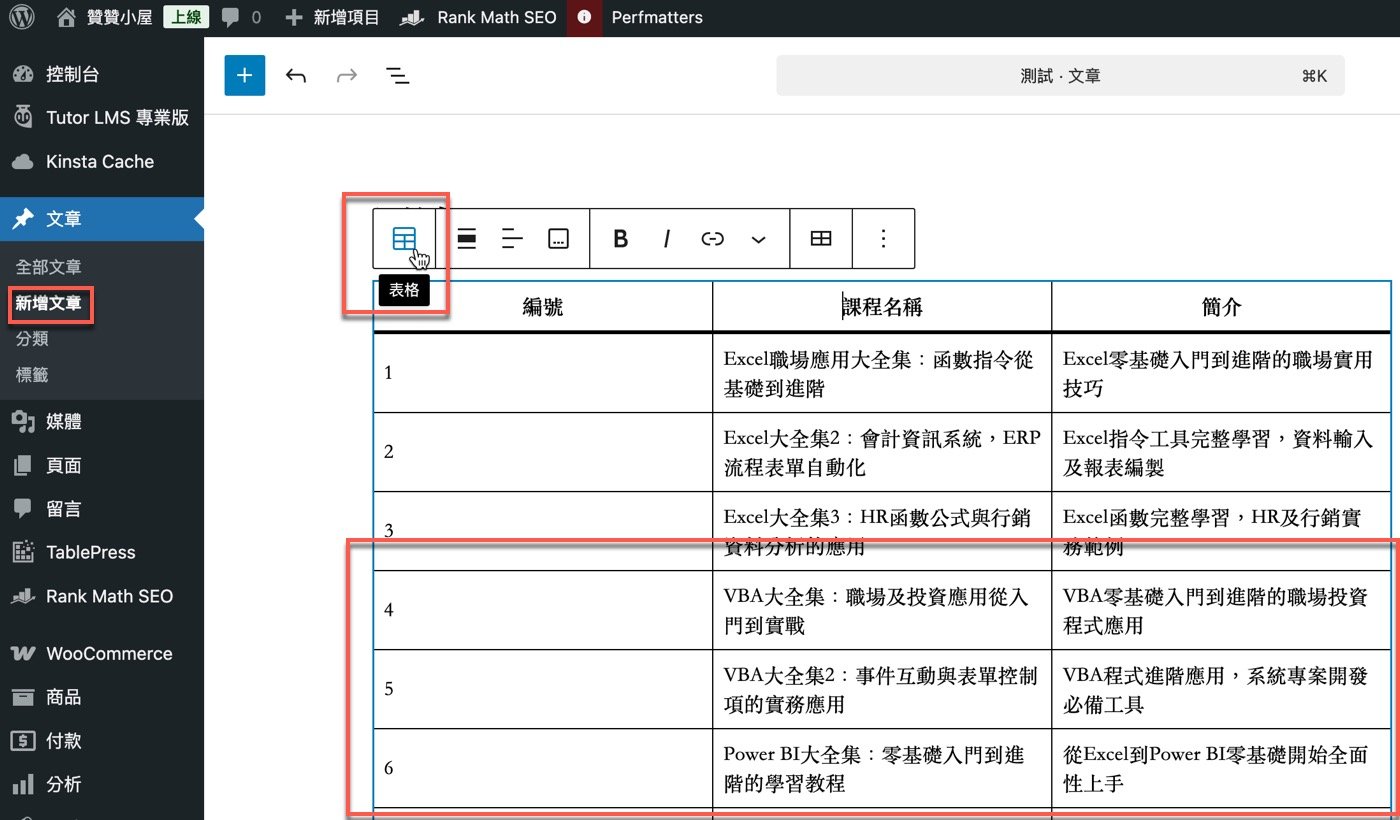Open Tutor LMS 專業版 in sidebar

[x=102, y=117]
